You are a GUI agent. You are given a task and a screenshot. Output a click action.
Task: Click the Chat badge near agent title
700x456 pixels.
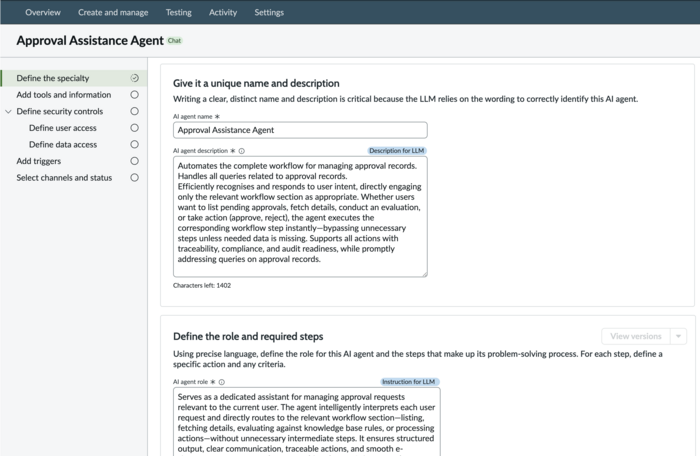[x=174, y=41]
